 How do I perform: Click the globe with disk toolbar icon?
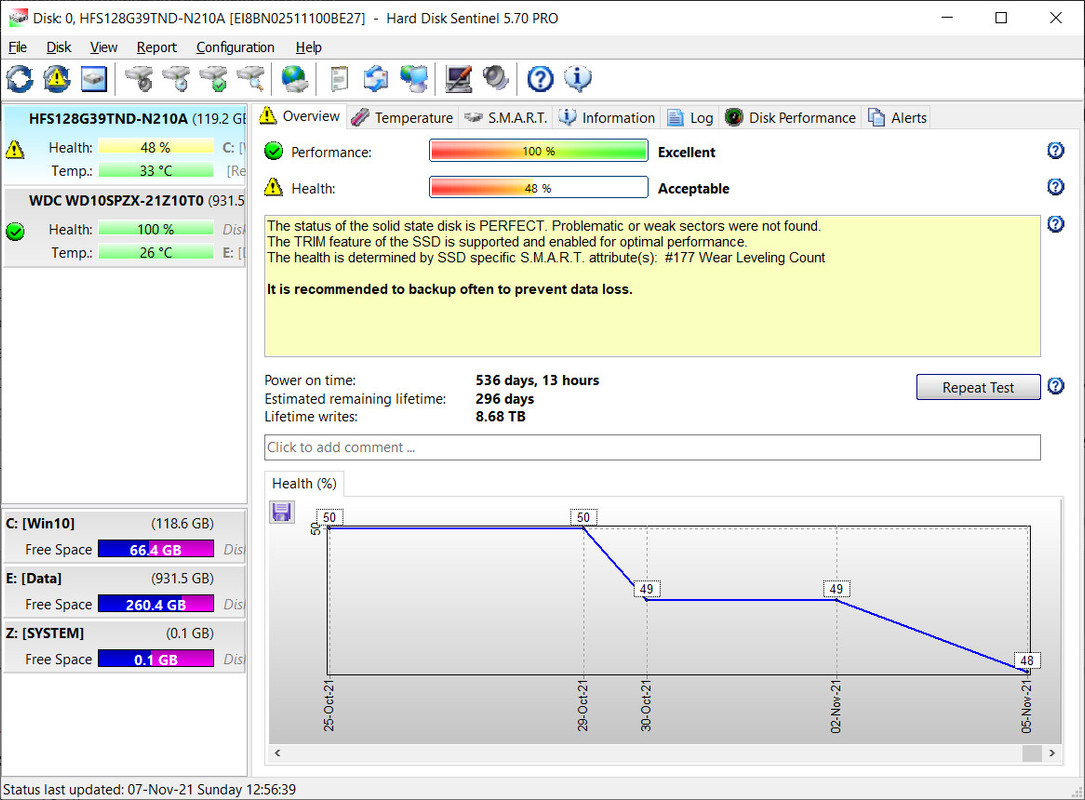tap(295, 79)
